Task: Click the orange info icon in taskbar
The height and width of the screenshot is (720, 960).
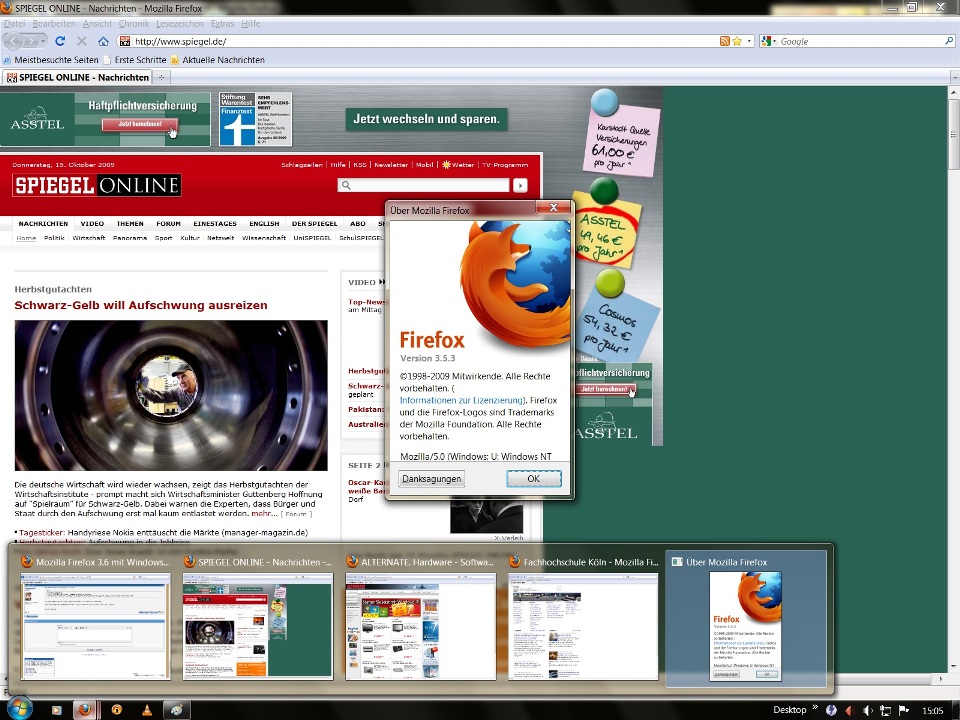Action: point(116,710)
